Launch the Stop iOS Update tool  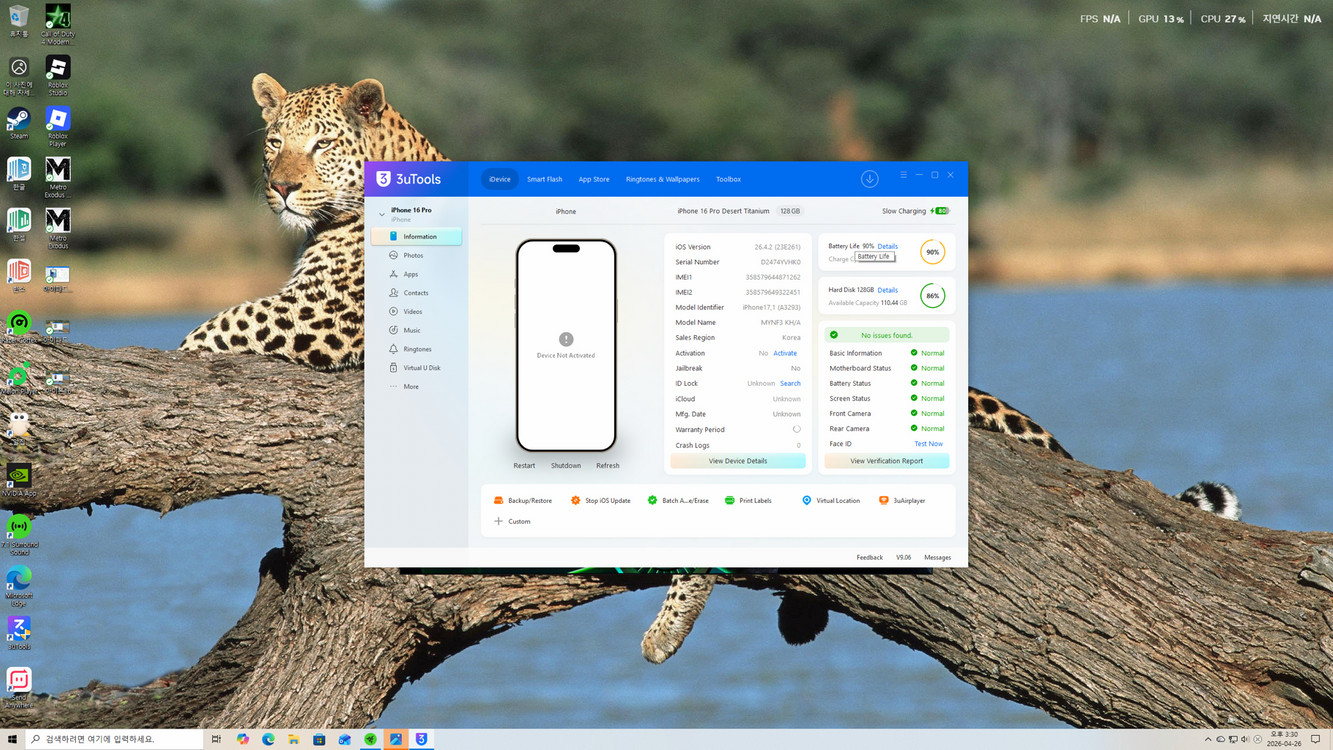click(600, 500)
